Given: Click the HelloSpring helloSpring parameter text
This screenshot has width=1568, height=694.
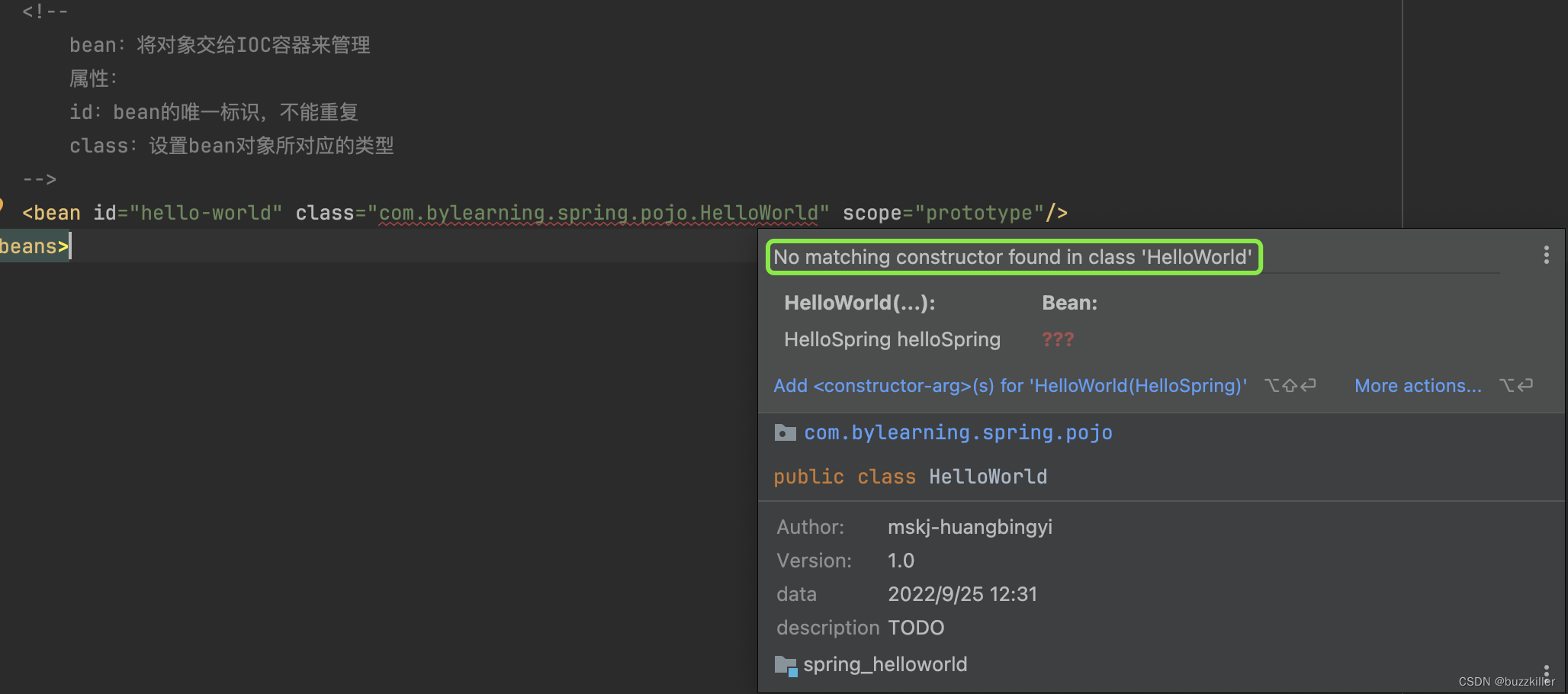Looking at the screenshot, I should (x=892, y=339).
